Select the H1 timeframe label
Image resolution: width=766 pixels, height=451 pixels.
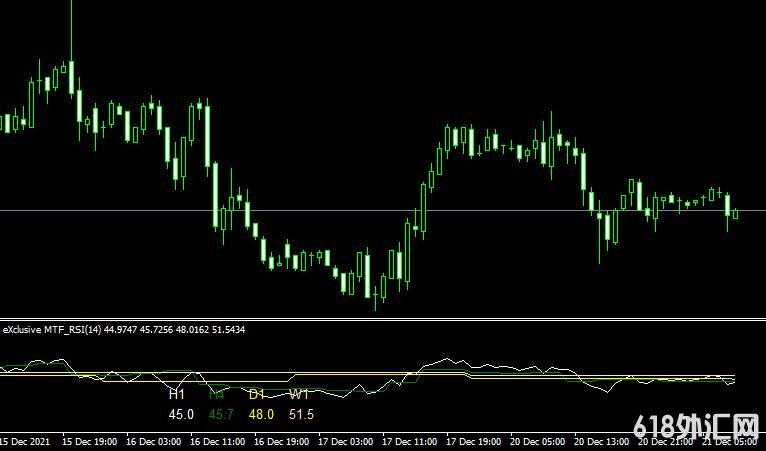tap(176, 394)
